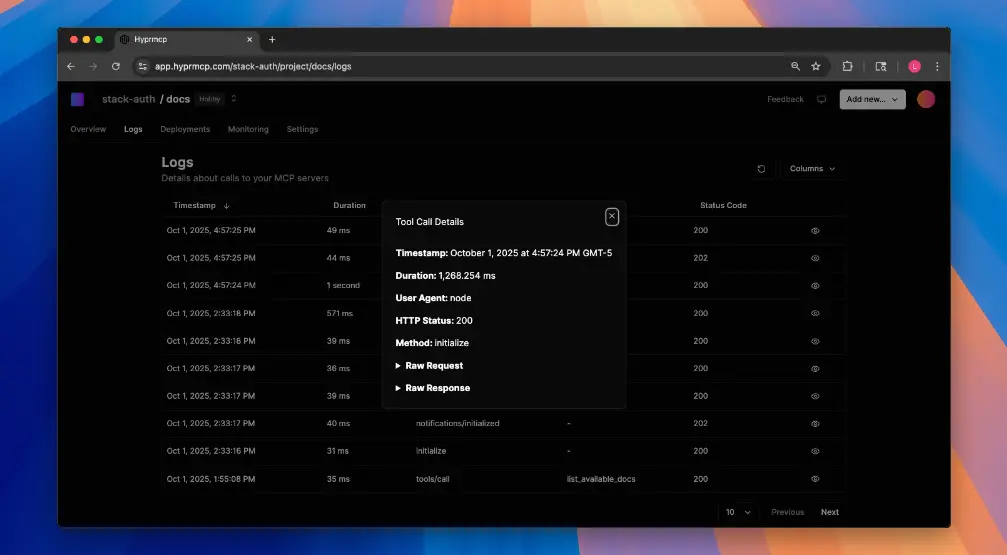
Task: Select the Logs tab
Action: (x=133, y=129)
